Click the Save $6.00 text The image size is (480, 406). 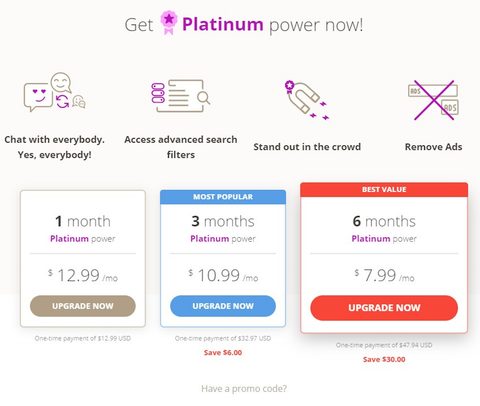tap(223, 353)
